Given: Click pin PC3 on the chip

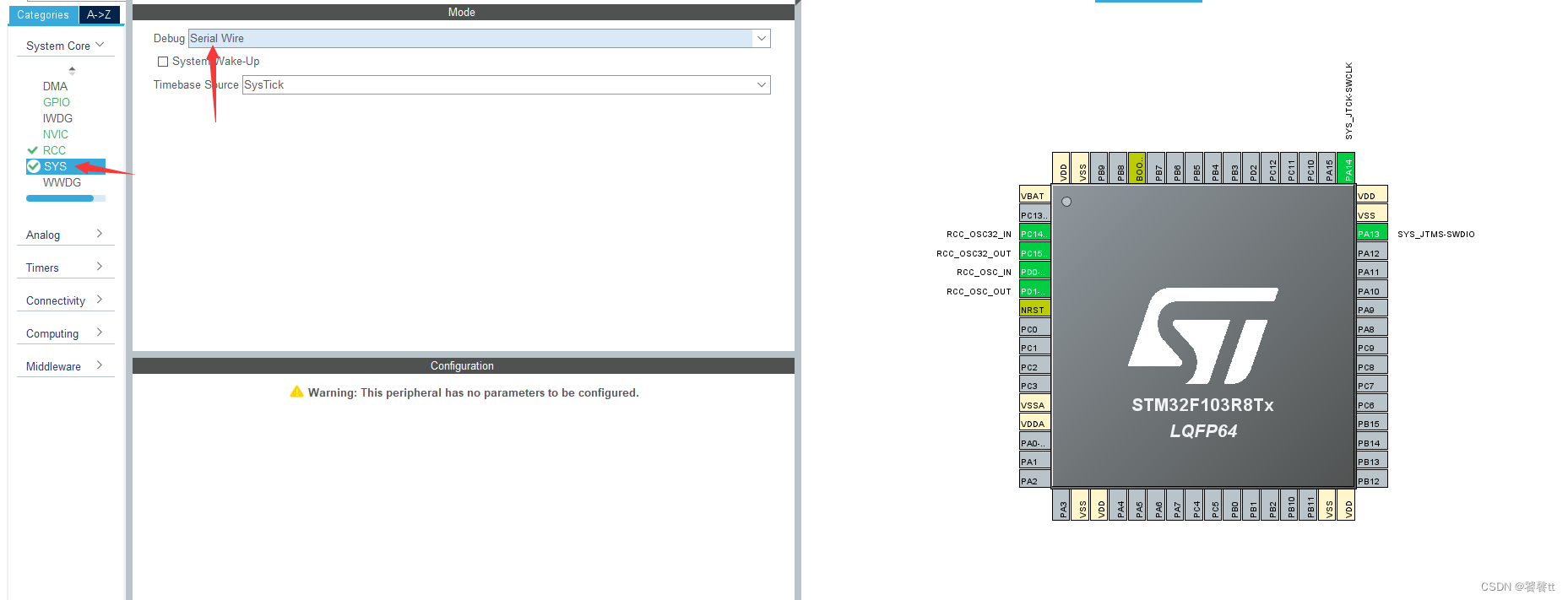Looking at the screenshot, I should pyautogui.click(x=1035, y=386).
